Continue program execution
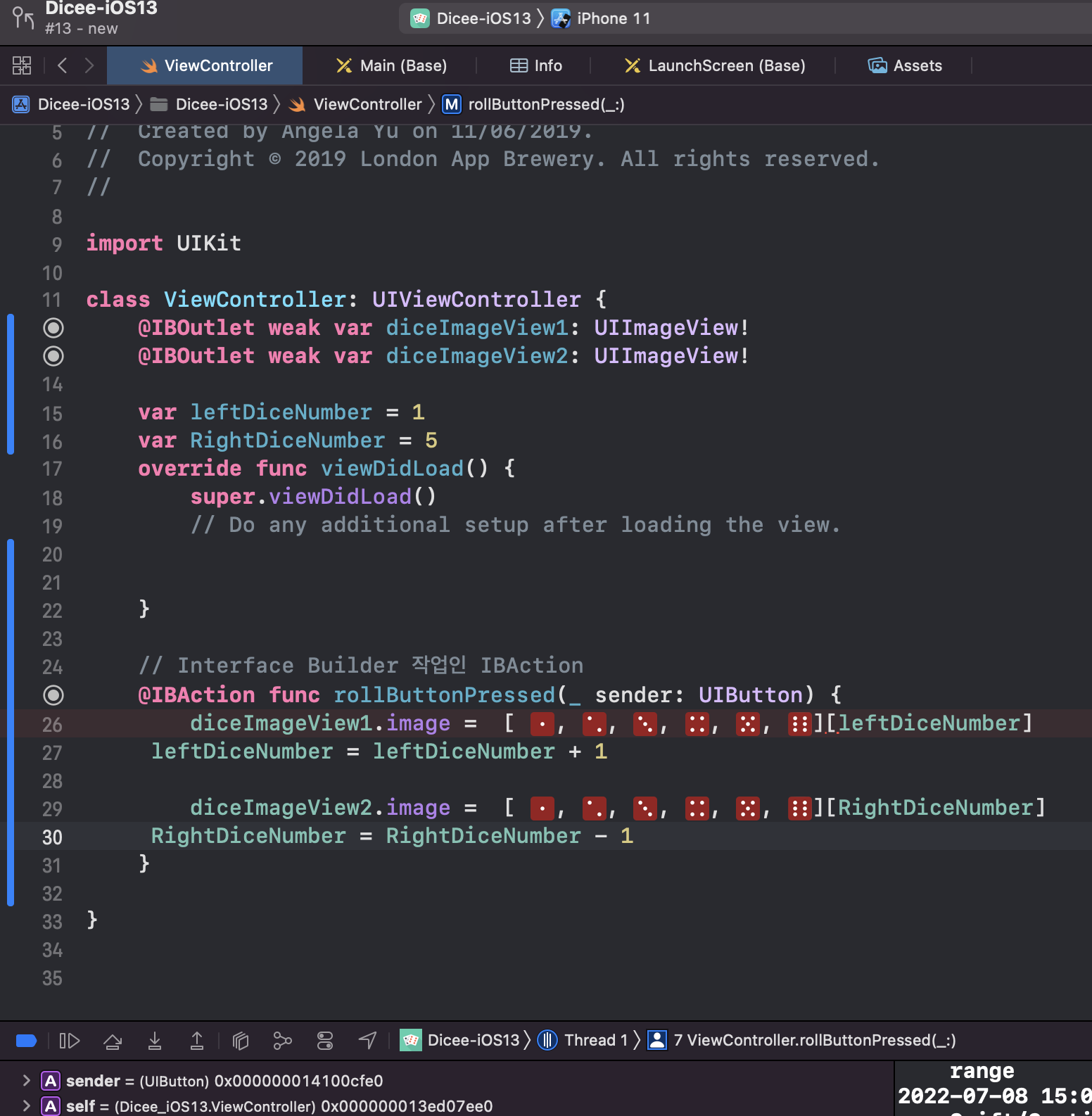Image resolution: width=1092 pixels, height=1116 pixels. pos(69,1040)
